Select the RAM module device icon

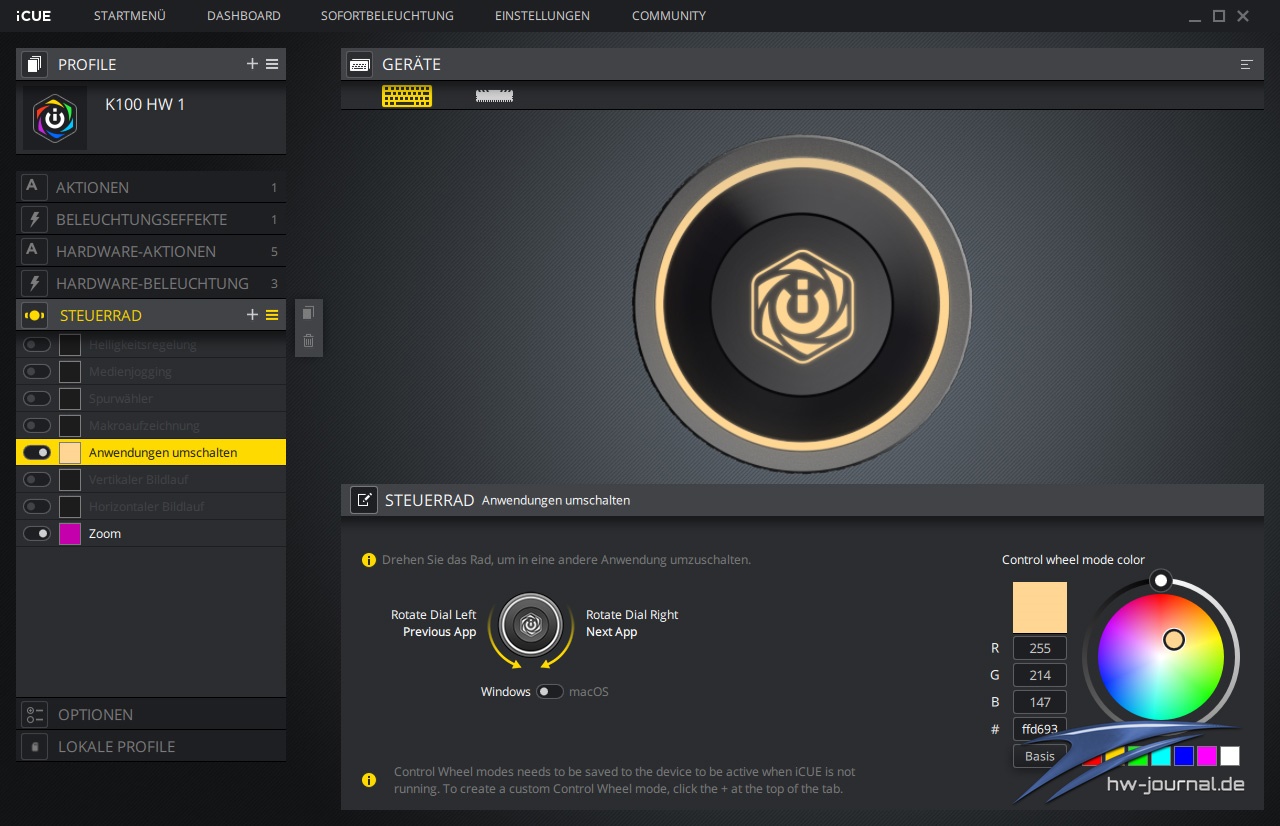point(494,96)
